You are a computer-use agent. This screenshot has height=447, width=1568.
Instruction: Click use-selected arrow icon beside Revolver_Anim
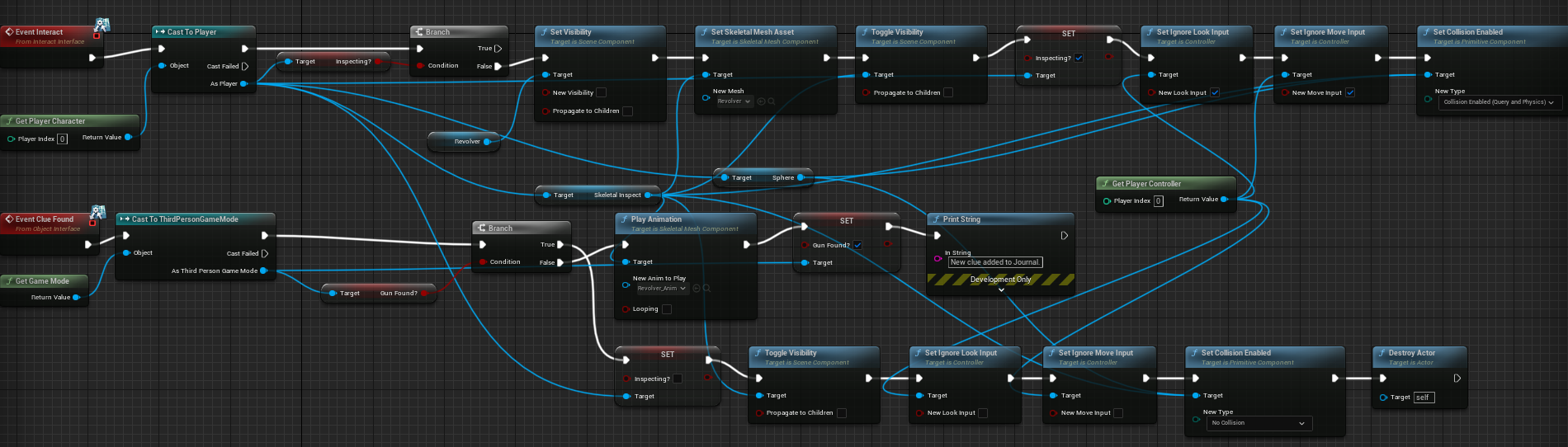(697, 289)
